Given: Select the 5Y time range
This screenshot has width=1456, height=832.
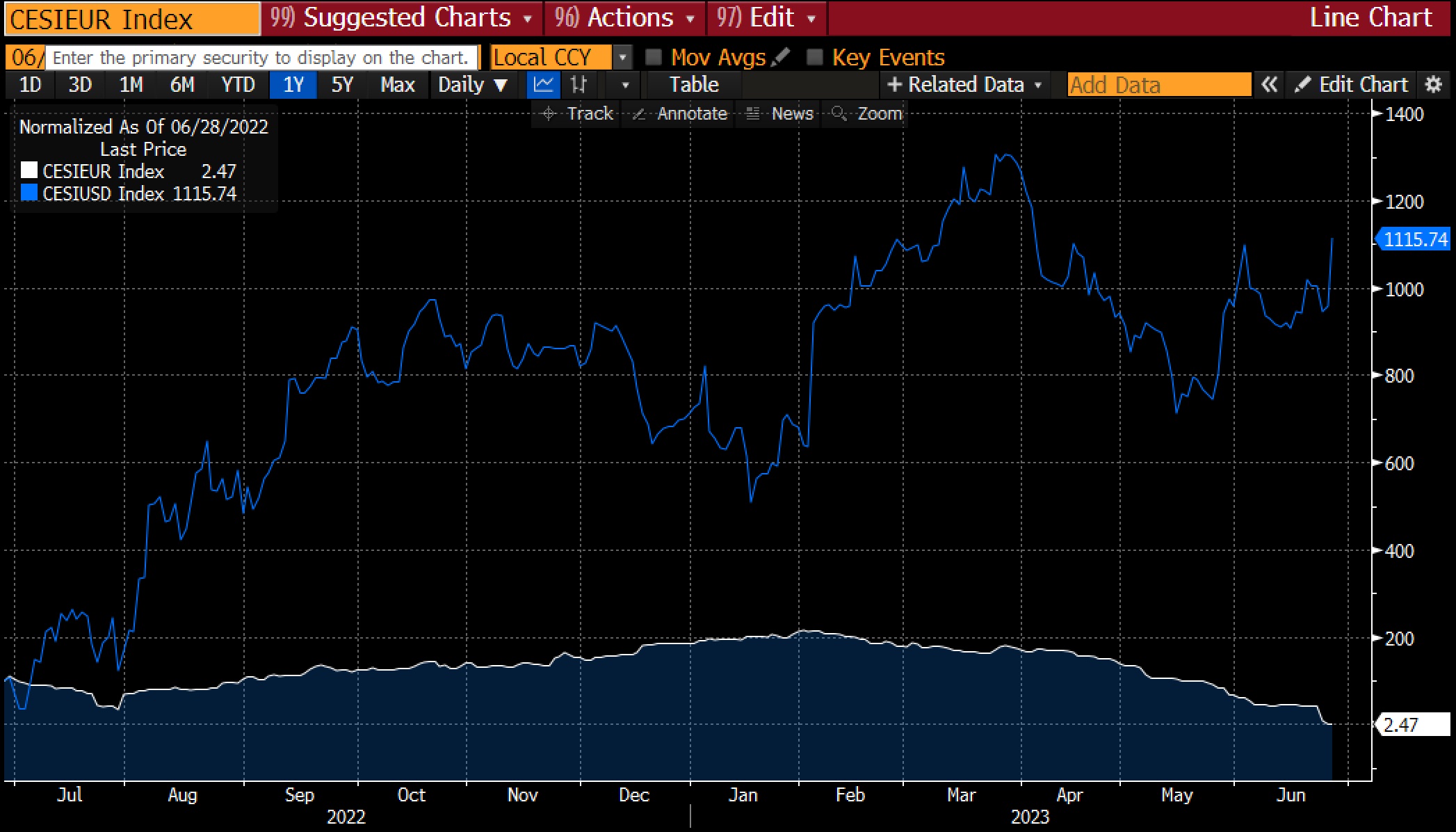Looking at the screenshot, I should coord(342,85).
